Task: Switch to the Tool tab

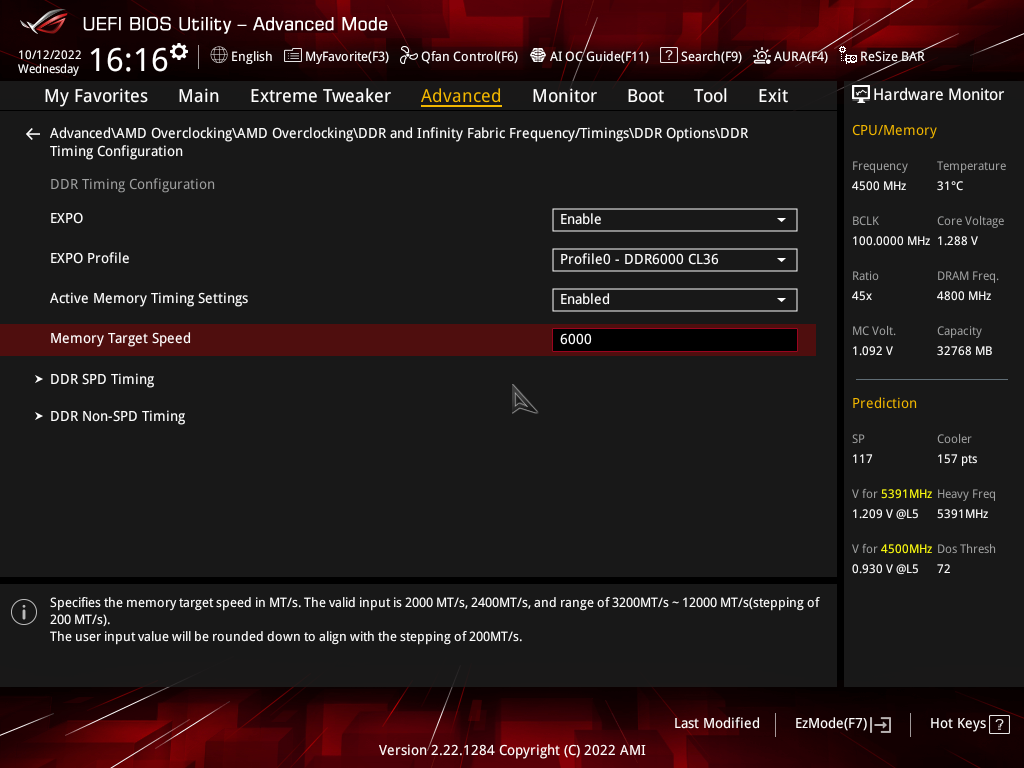Action: 710,96
